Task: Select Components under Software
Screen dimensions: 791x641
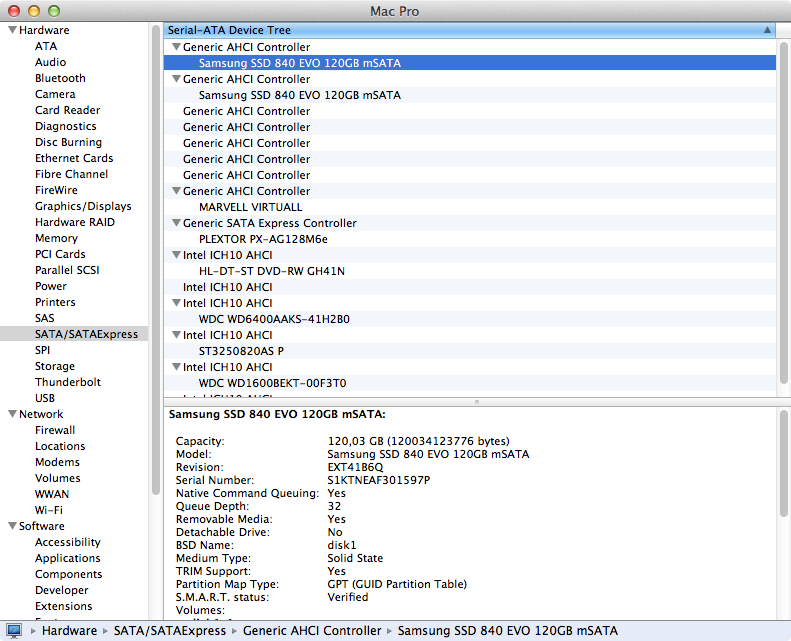Action: pos(68,574)
